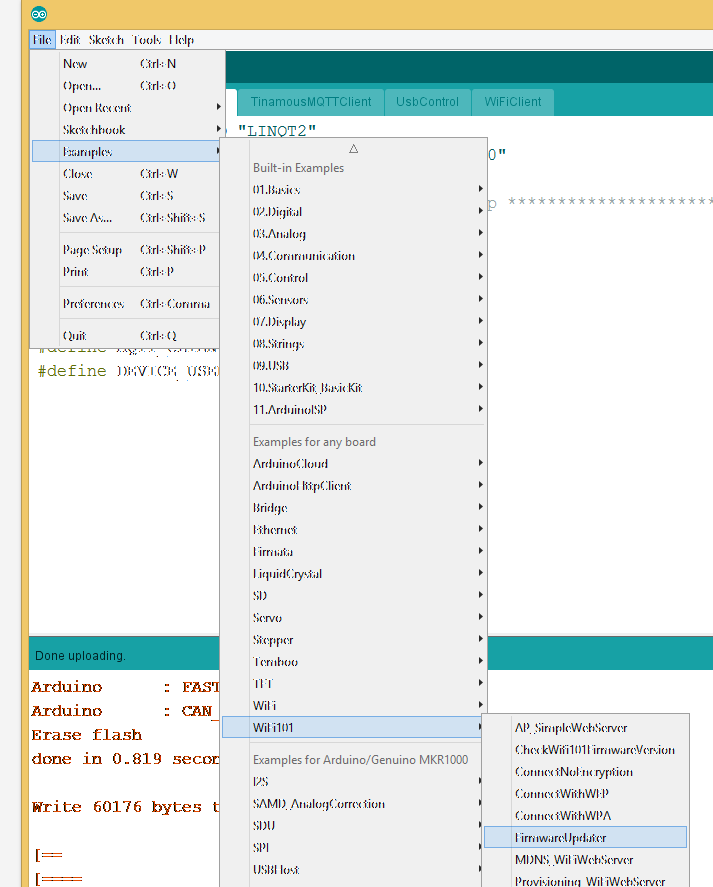Open the Tools menu
Screen dimensions: 713x887
pyautogui.click(x=146, y=40)
